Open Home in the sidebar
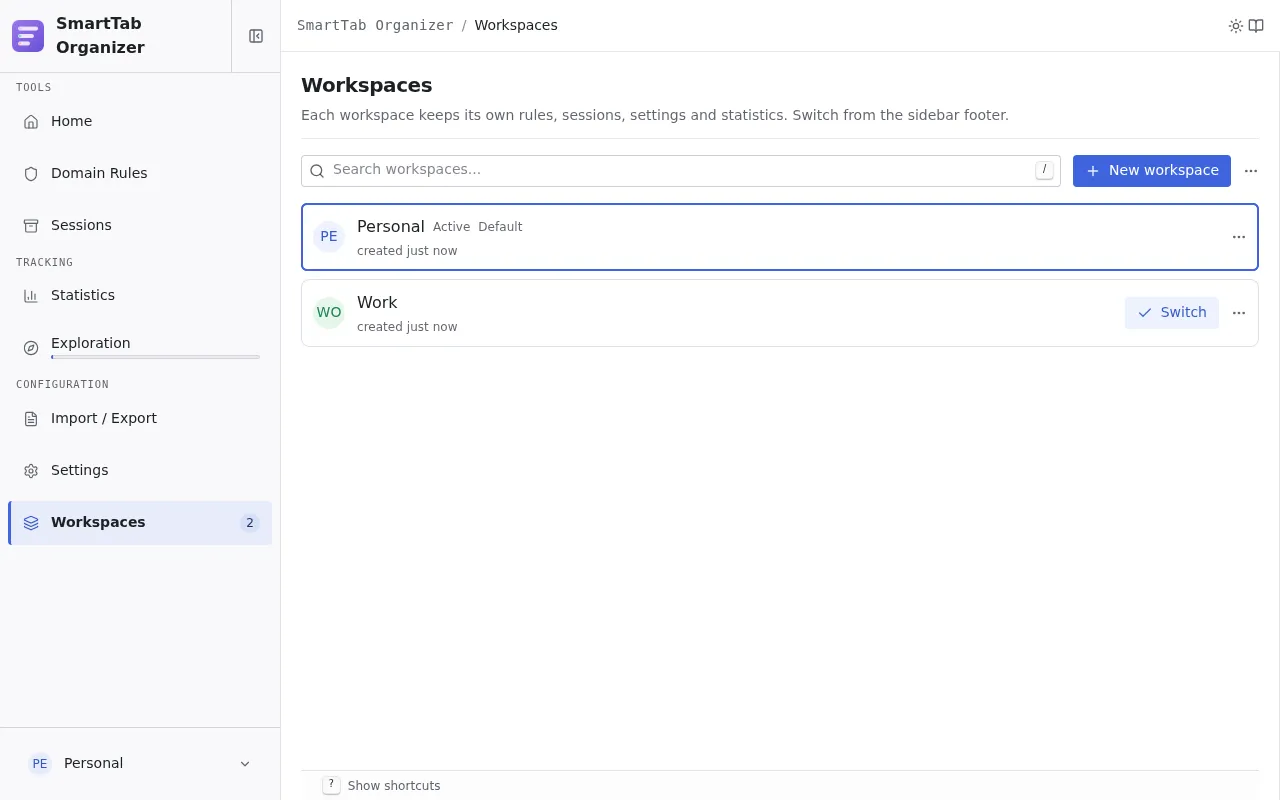The image size is (1280, 800). [x=140, y=121]
